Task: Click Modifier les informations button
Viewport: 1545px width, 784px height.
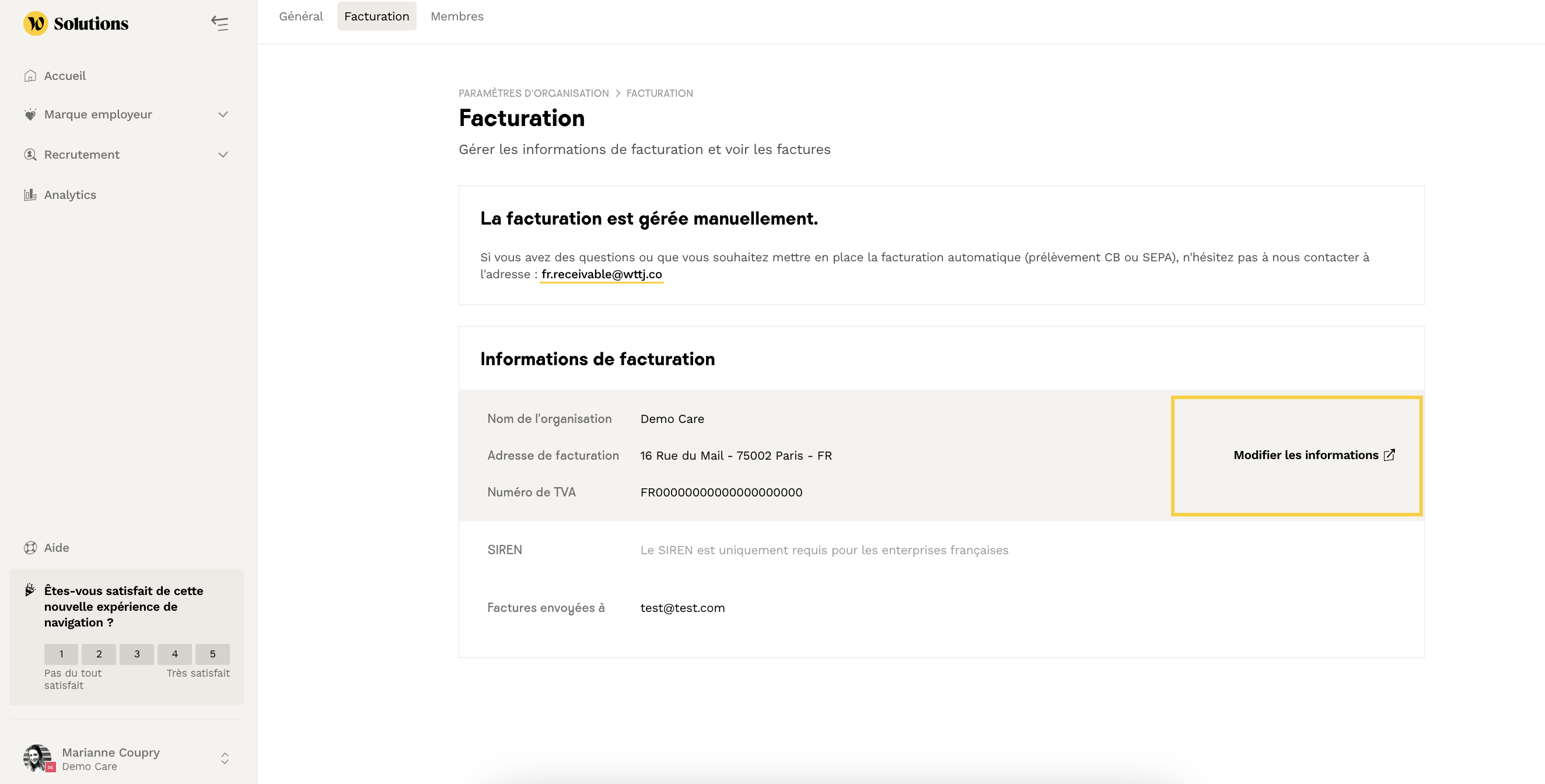Action: (x=1306, y=455)
